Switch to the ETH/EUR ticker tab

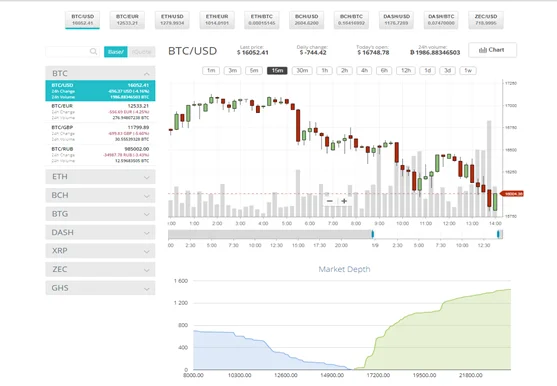[217, 20]
